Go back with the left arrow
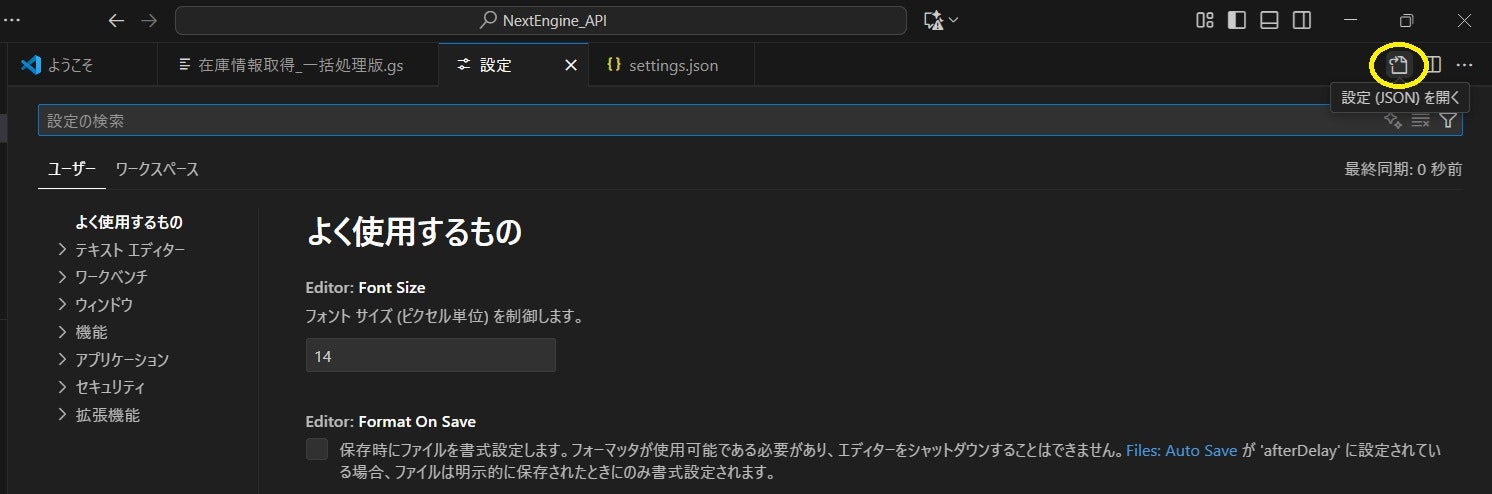 click(x=116, y=20)
